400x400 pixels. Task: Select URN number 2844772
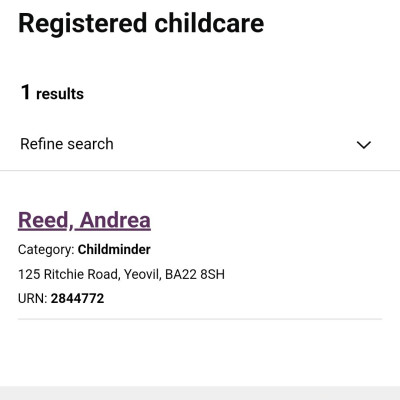(x=77, y=298)
